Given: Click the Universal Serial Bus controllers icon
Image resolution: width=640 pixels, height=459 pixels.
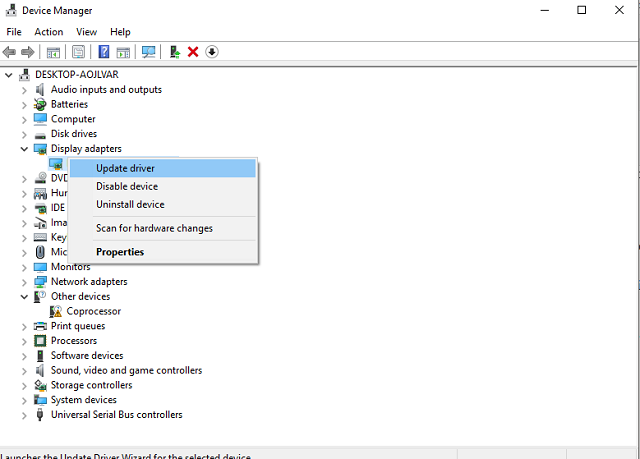Looking at the screenshot, I should (40, 415).
